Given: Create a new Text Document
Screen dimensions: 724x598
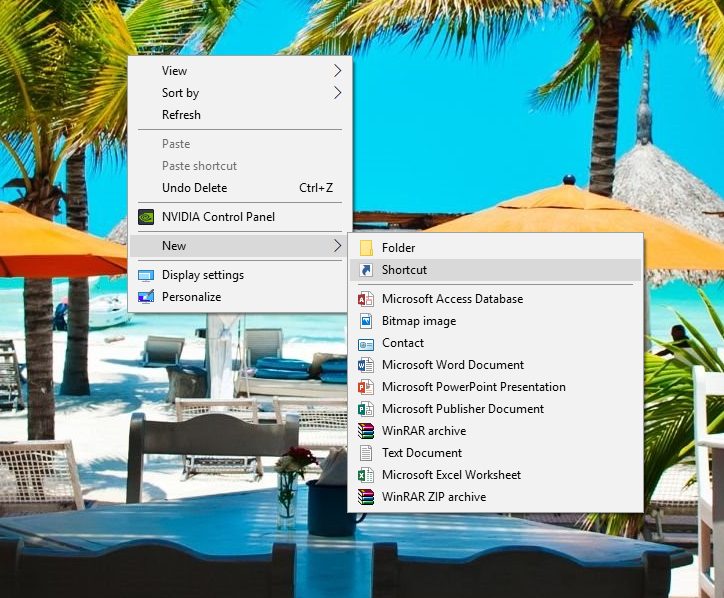Looking at the screenshot, I should (495, 453).
